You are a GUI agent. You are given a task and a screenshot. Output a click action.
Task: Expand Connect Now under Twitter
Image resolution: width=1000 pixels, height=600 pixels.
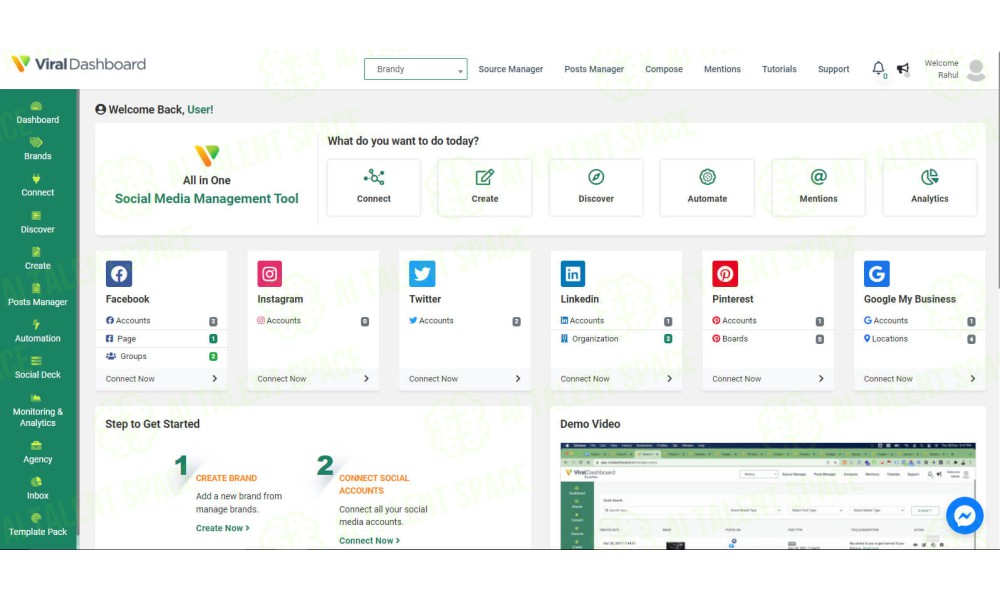click(465, 379)
